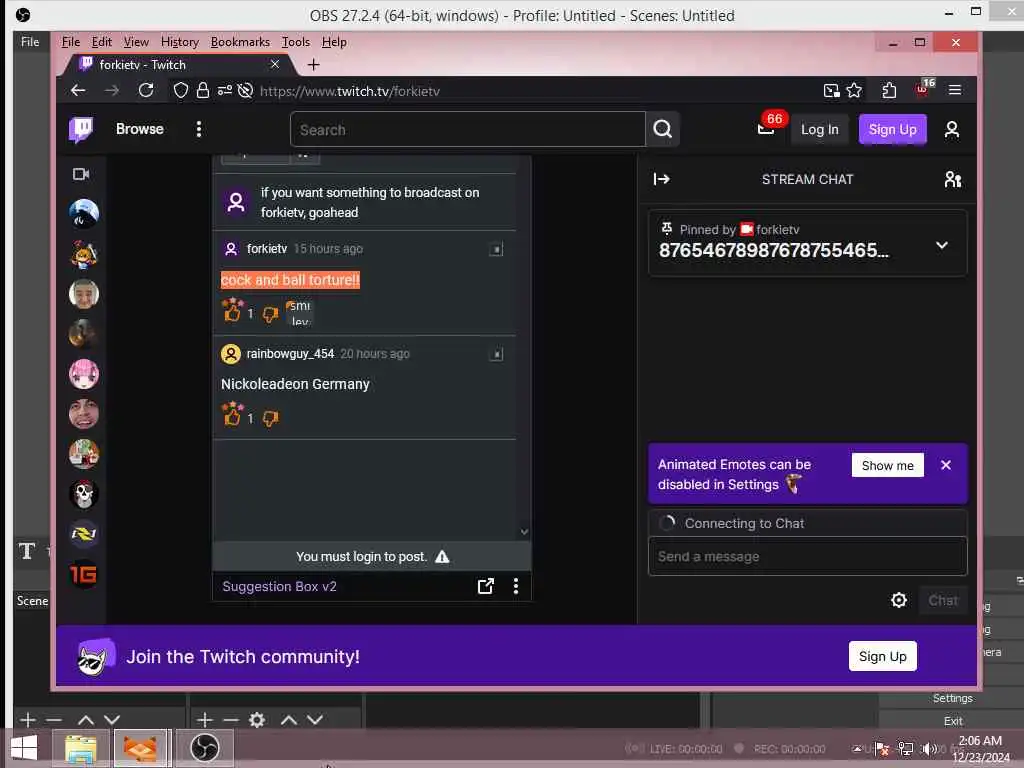Image resolution: width=1024 pixels, height=768 pixels.
Task: Click the Twitch logo home icon
Action: pos(82,129)
